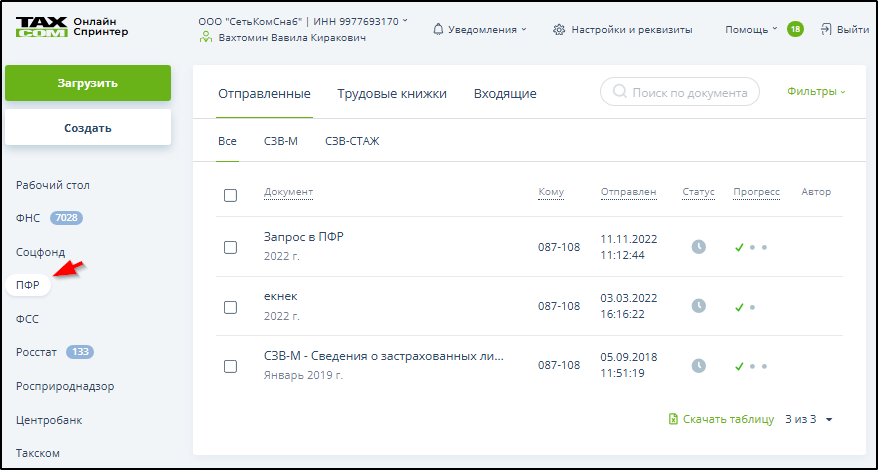878x470 pixels.
Task: Open settings via the gear icon
Action: 559,29
